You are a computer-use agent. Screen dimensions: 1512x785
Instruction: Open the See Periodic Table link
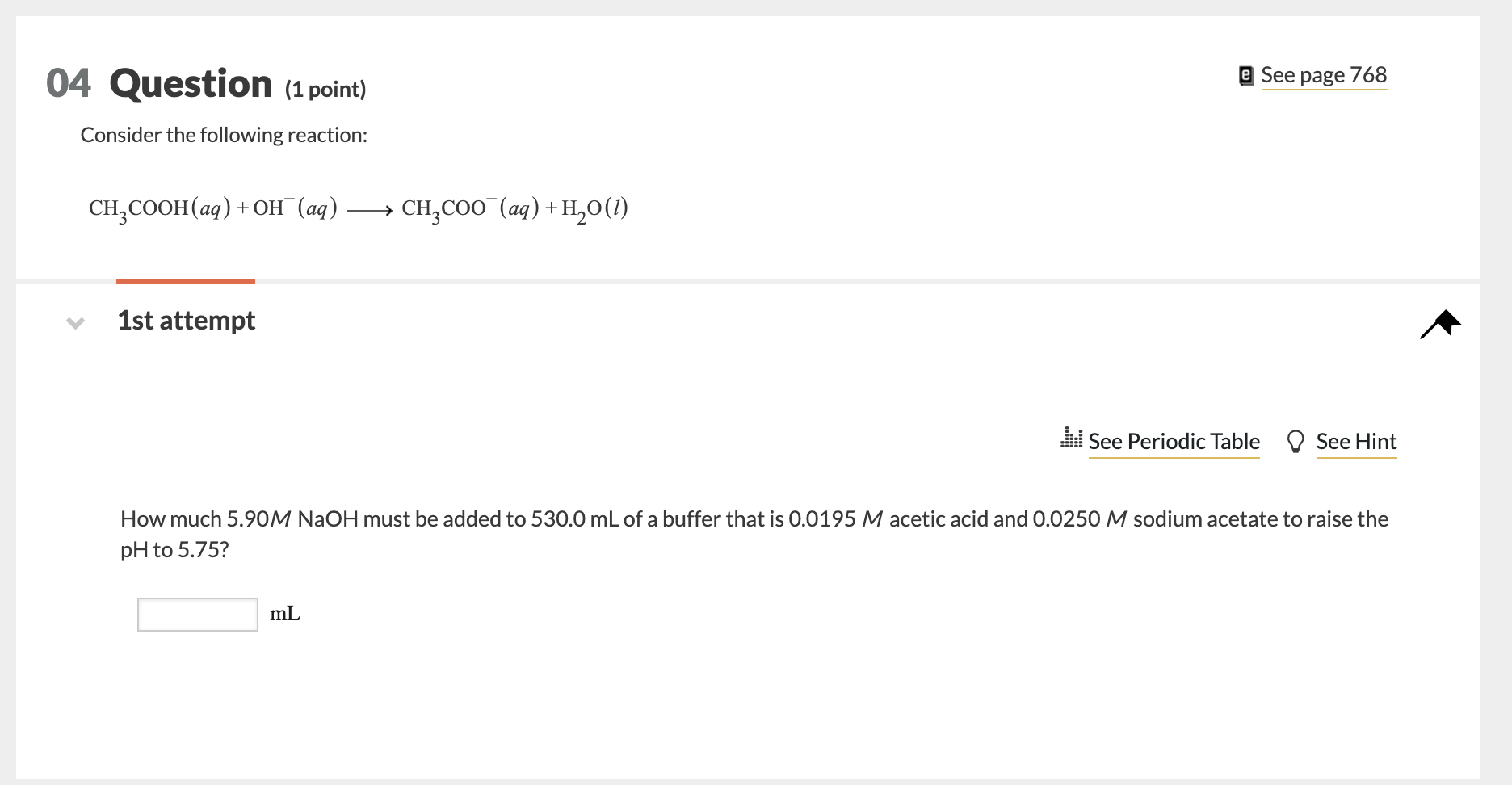1174,441
